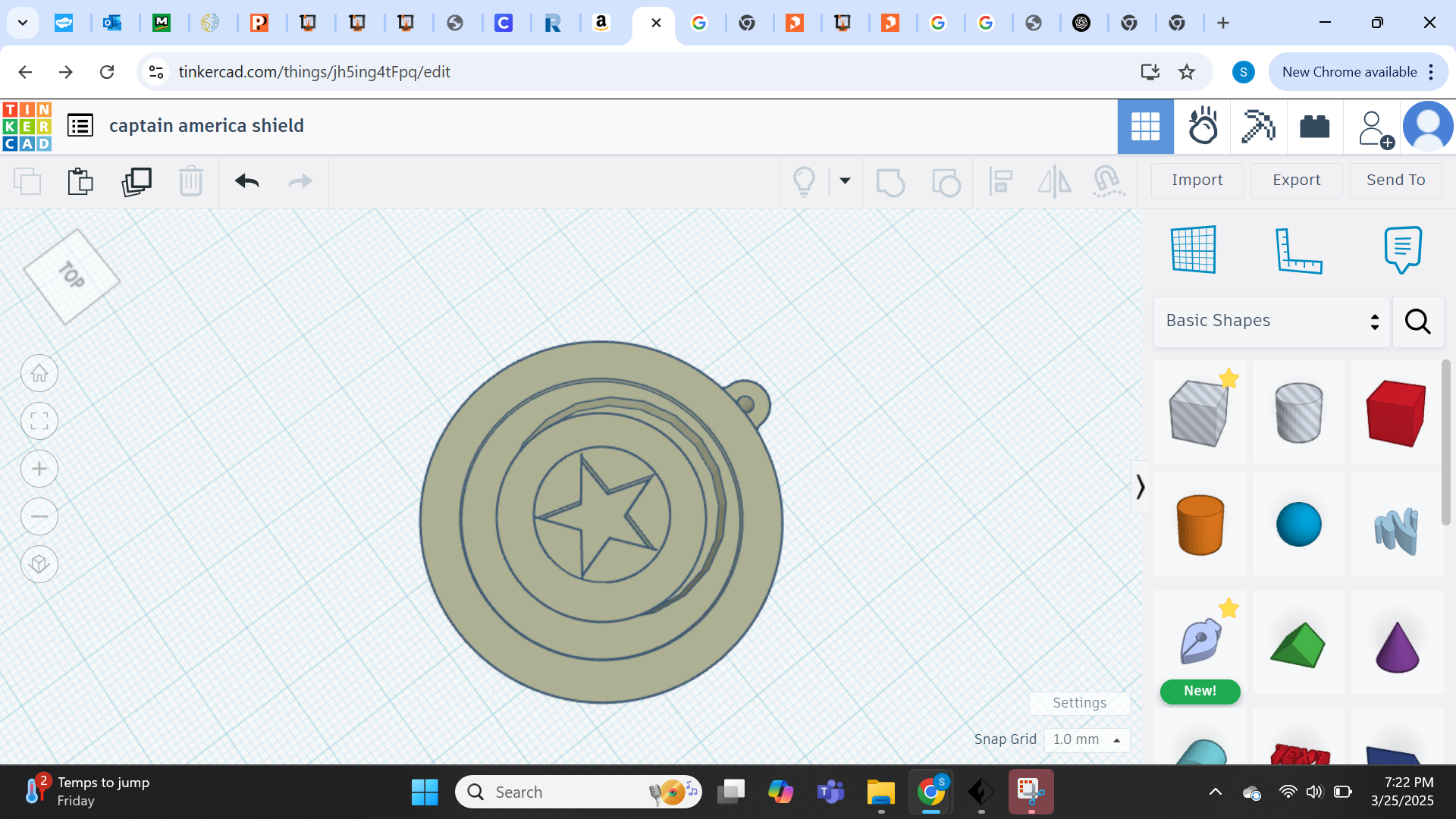Open the tab search dropdown arrow
The image size is (1456, 819).
coord(23,23)
